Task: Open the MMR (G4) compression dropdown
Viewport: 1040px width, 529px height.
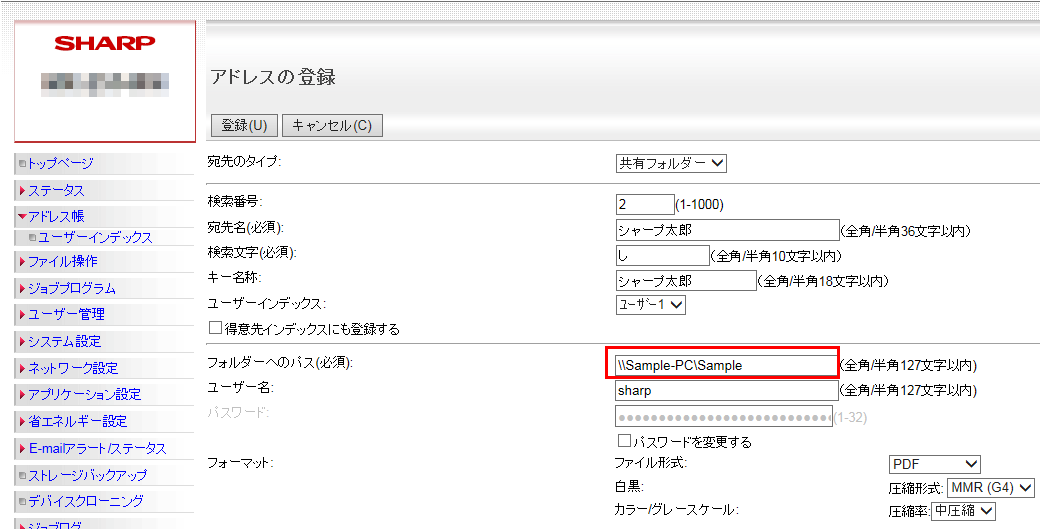Action: pos(990,487)
